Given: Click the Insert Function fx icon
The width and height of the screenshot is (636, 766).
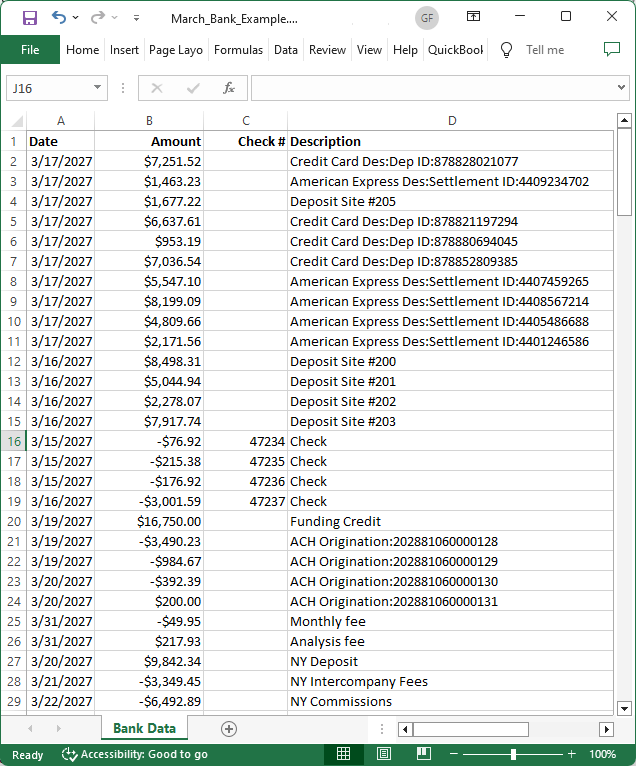Looking at the screenshot, I should tap(229, 88).
